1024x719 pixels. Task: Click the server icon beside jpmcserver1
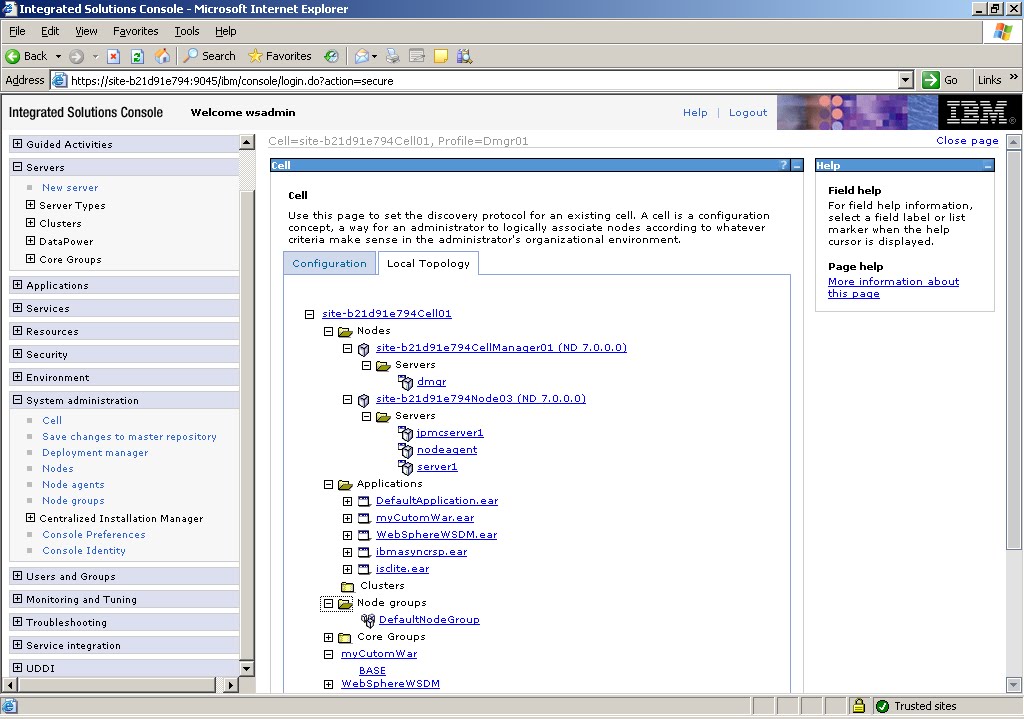click(406, 433)
